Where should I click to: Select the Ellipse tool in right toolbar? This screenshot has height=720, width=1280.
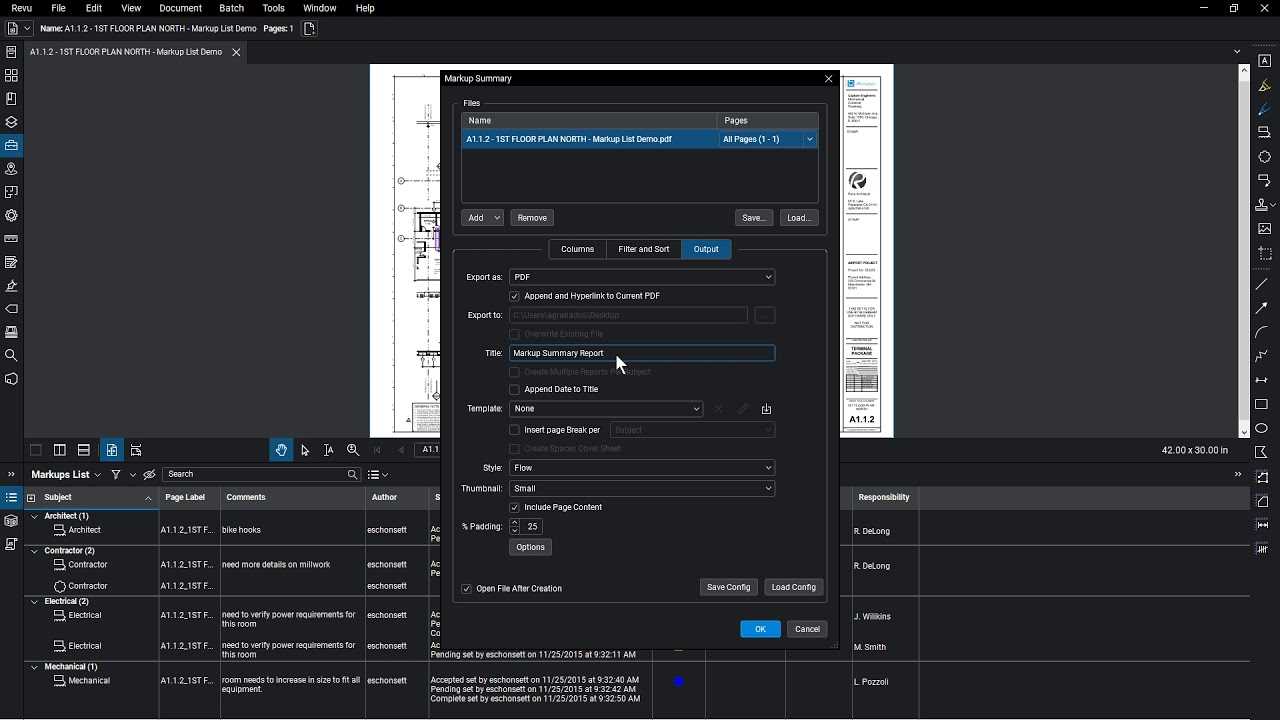point(1262,428)
